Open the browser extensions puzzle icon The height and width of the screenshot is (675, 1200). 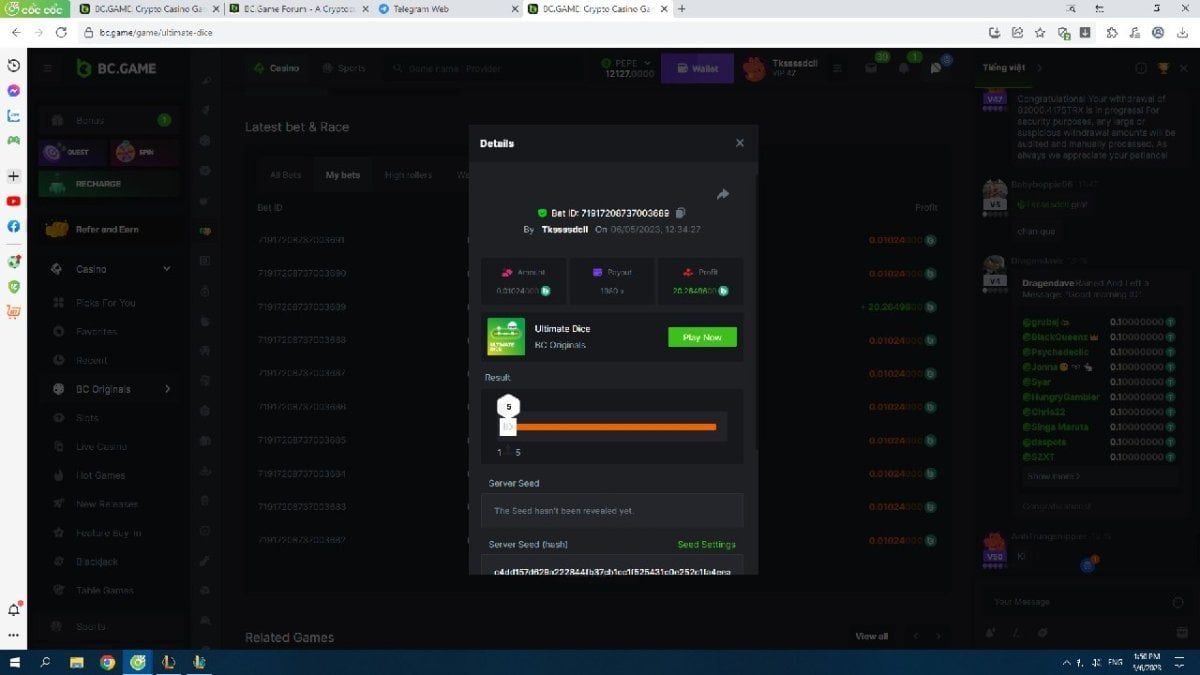tap(1111, 32)
